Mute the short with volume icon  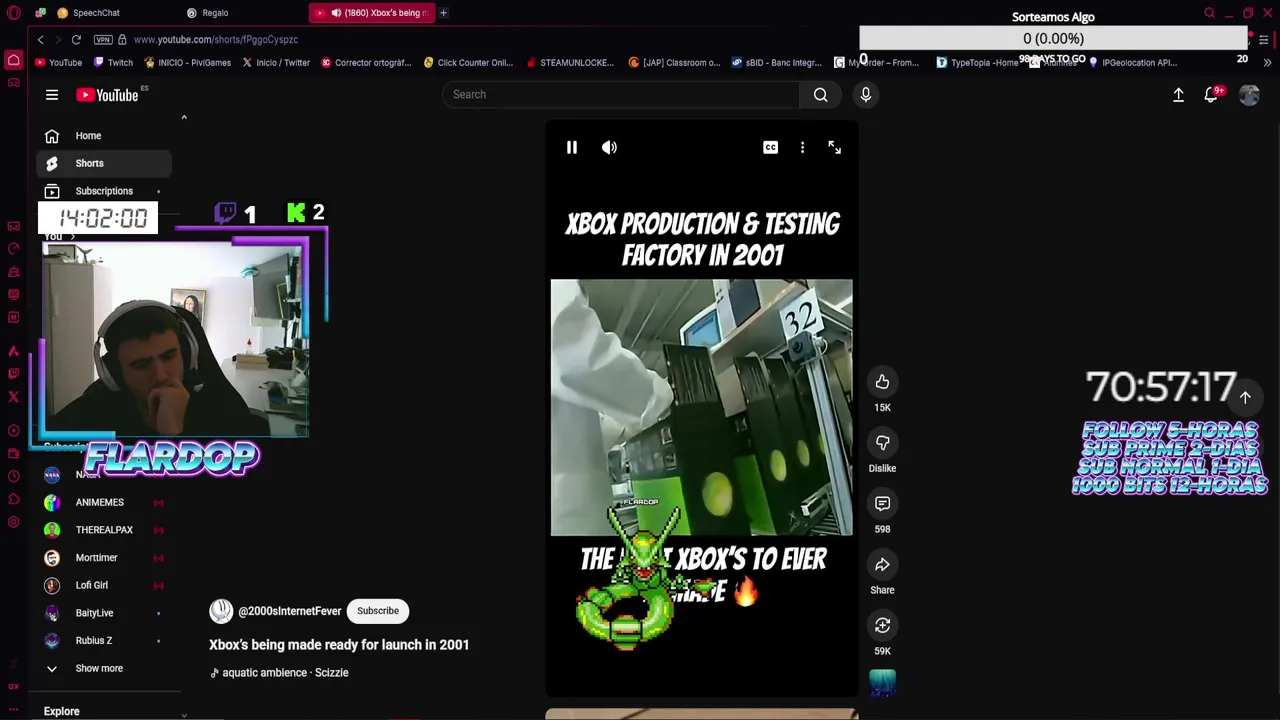(609, 147)
